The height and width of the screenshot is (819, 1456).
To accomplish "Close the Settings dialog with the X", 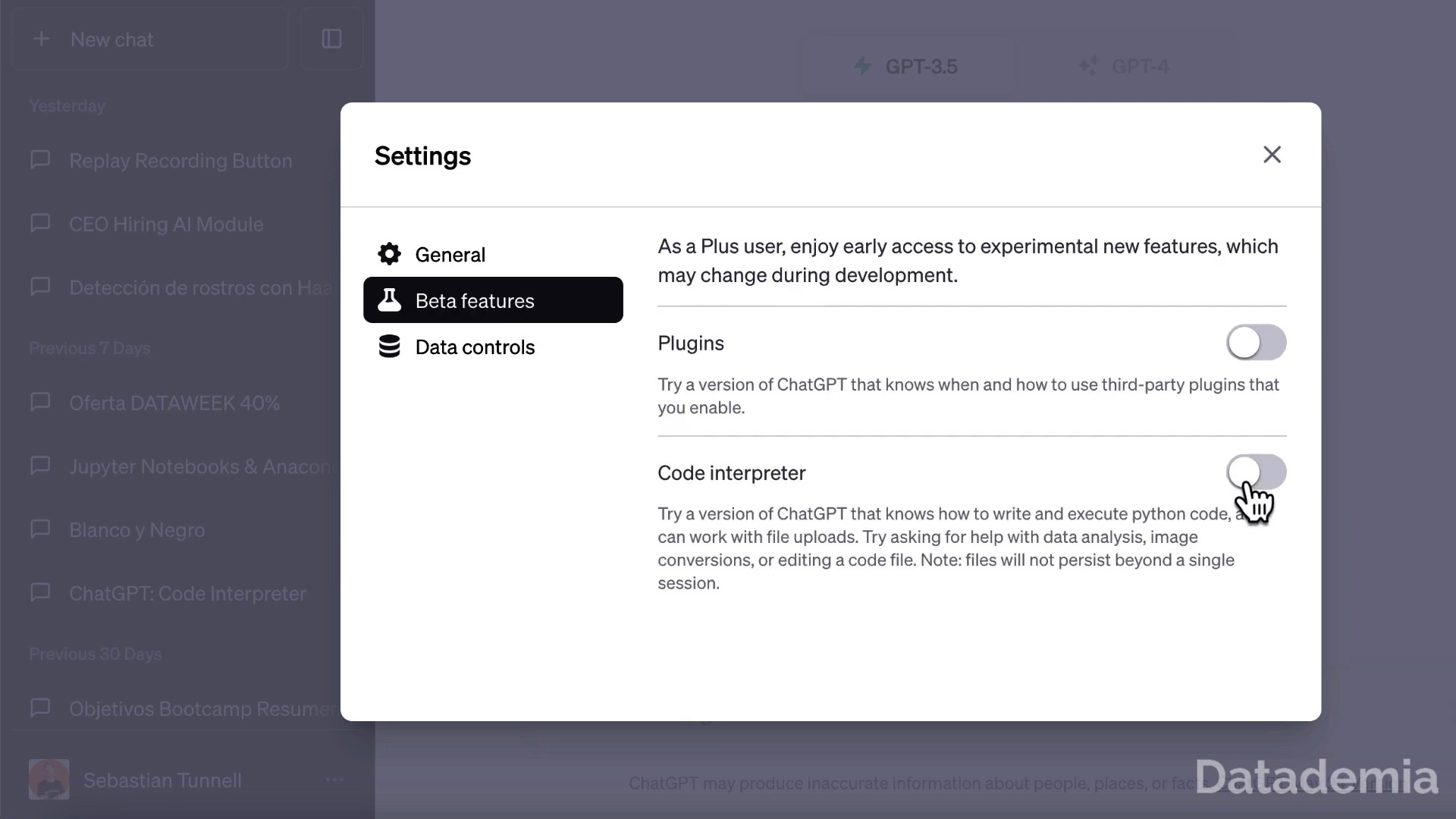I will (x=1272, y=155).
